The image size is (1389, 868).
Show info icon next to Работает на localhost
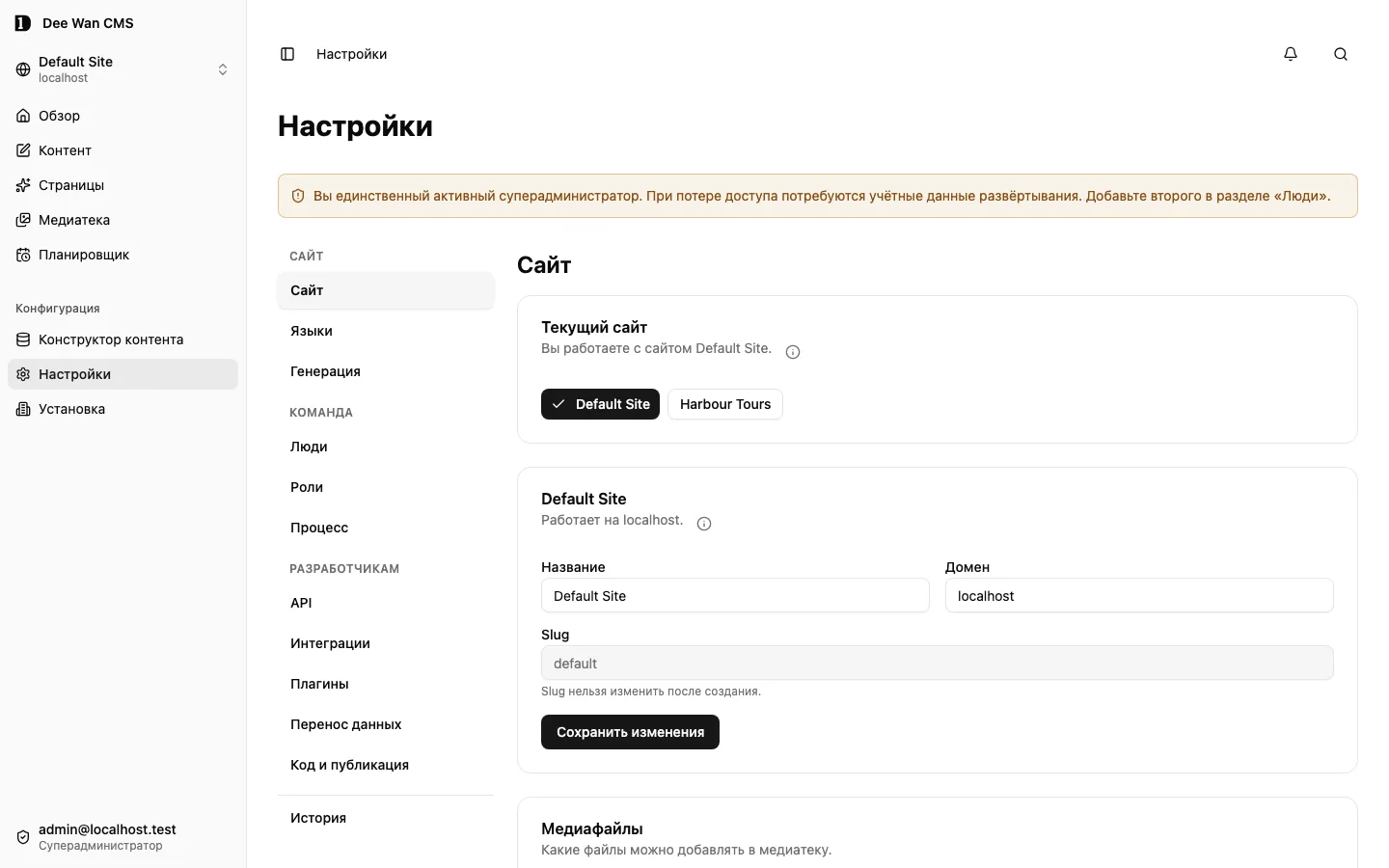704,524
